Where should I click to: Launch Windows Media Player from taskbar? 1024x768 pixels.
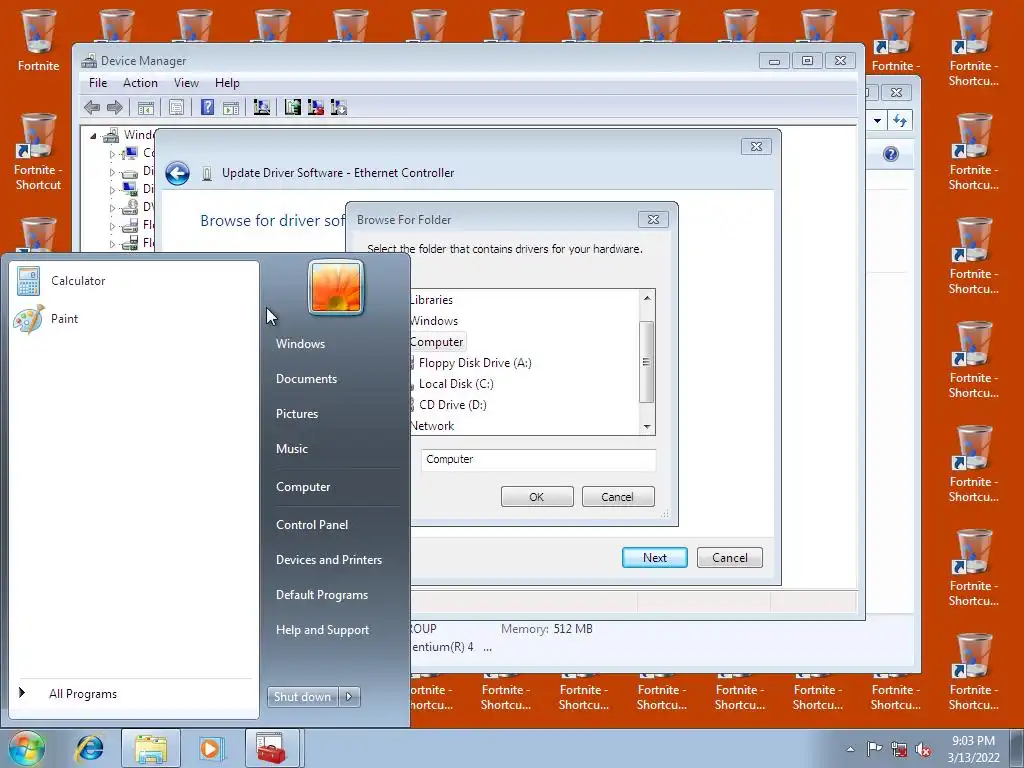(x=212, y=748)
